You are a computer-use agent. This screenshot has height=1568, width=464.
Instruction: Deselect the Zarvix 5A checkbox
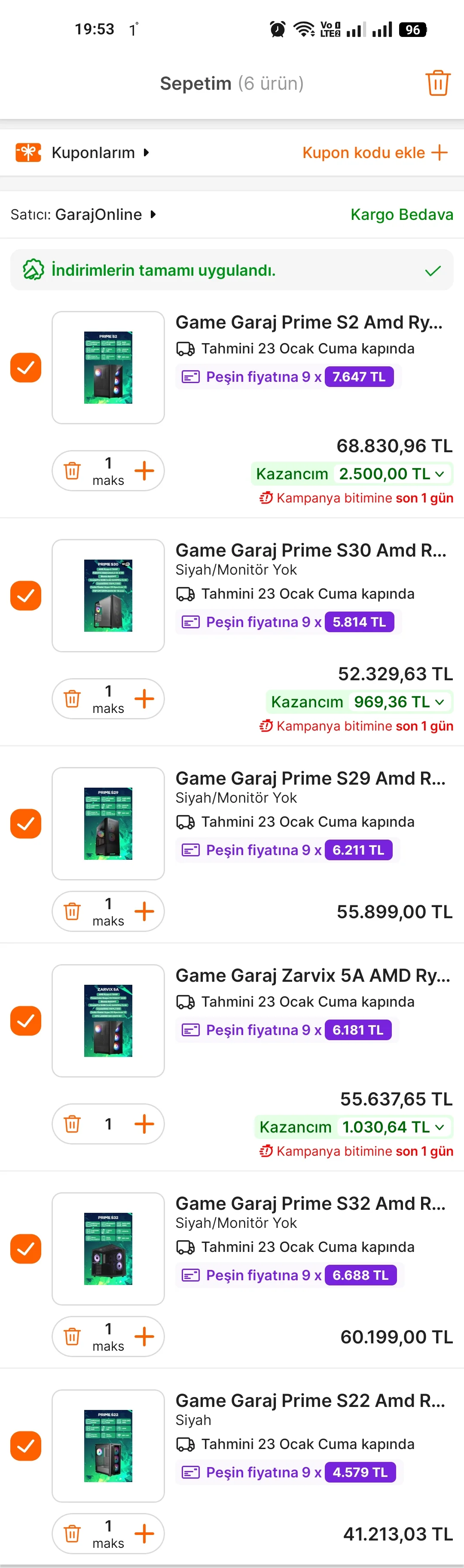[x=26, y=1021]
